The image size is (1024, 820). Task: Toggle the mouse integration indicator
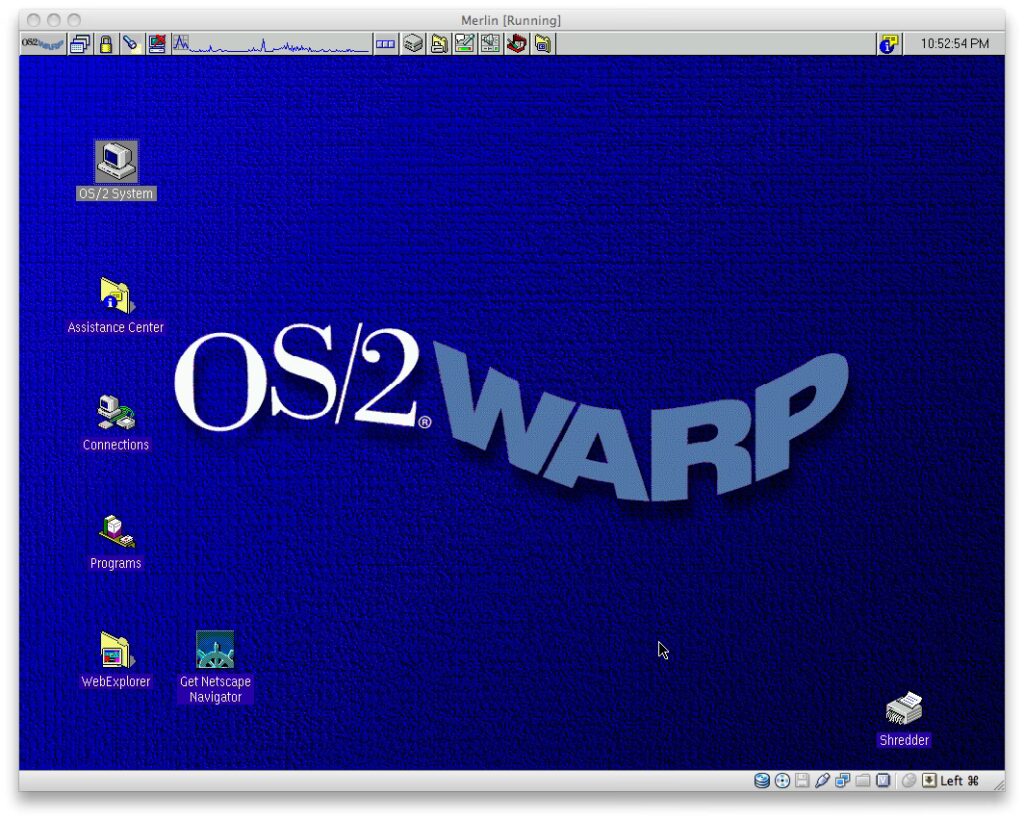tap(909, 781)
